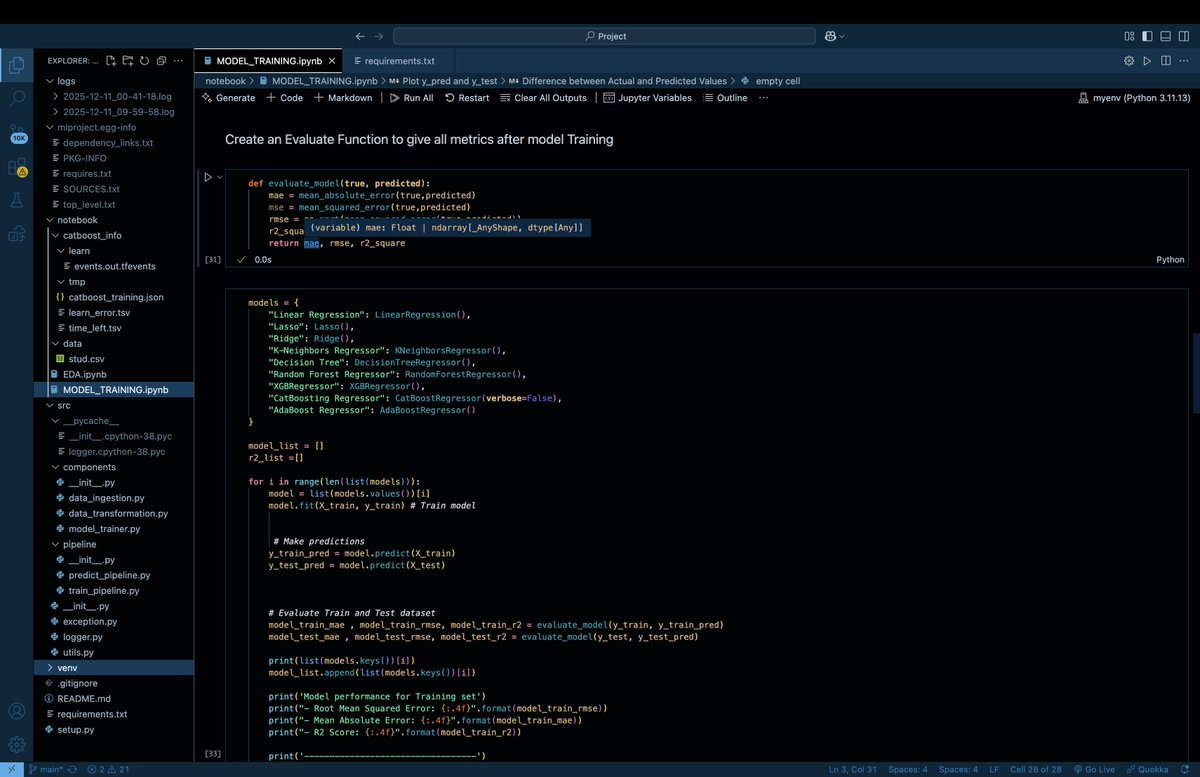The height and width of the screenshot is (777, 1200).
Task: Collapse the pipeline folder
Action: tap(112, 544)
